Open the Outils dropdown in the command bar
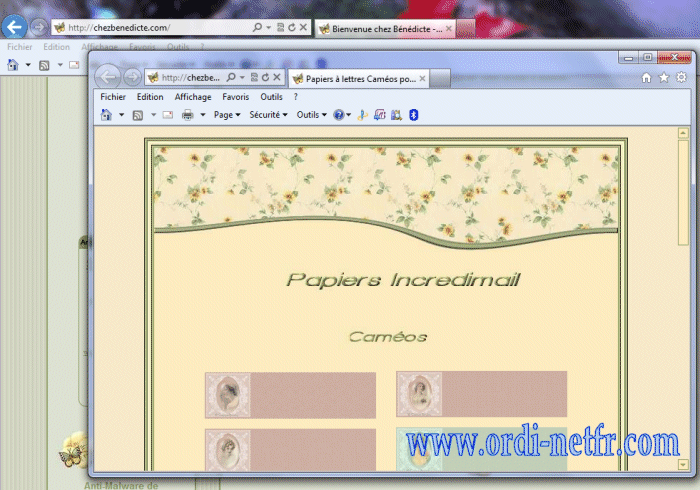Image resolution: width=700 pixels, height=490 pixels. click(312, 115)
